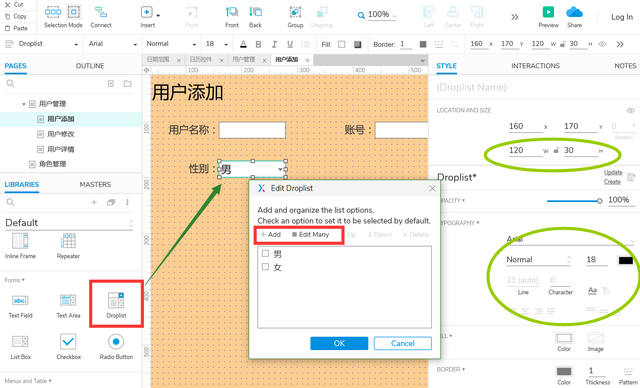Select the Radio Button widget in library
The image size is (640, 388).
(116, 347)
